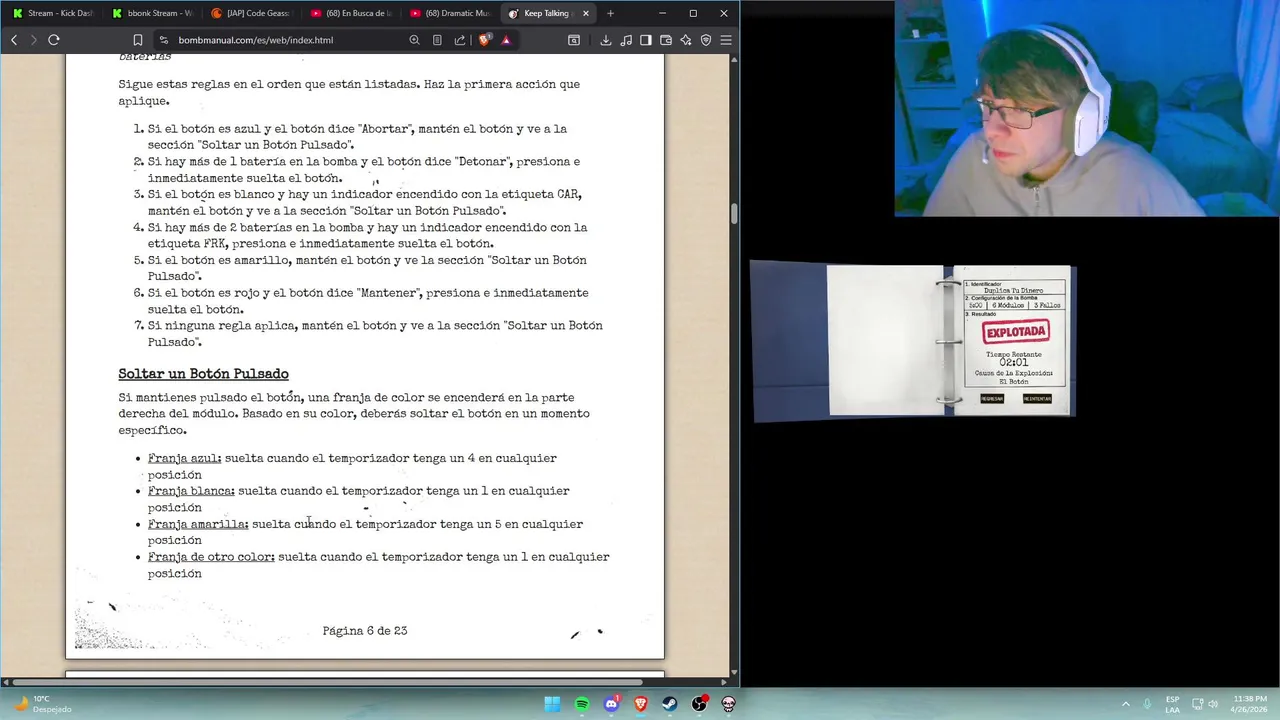The image size is (1280, 720).
Task: Expand the system tray hidden icons chevron
Action: point(1125,704)
